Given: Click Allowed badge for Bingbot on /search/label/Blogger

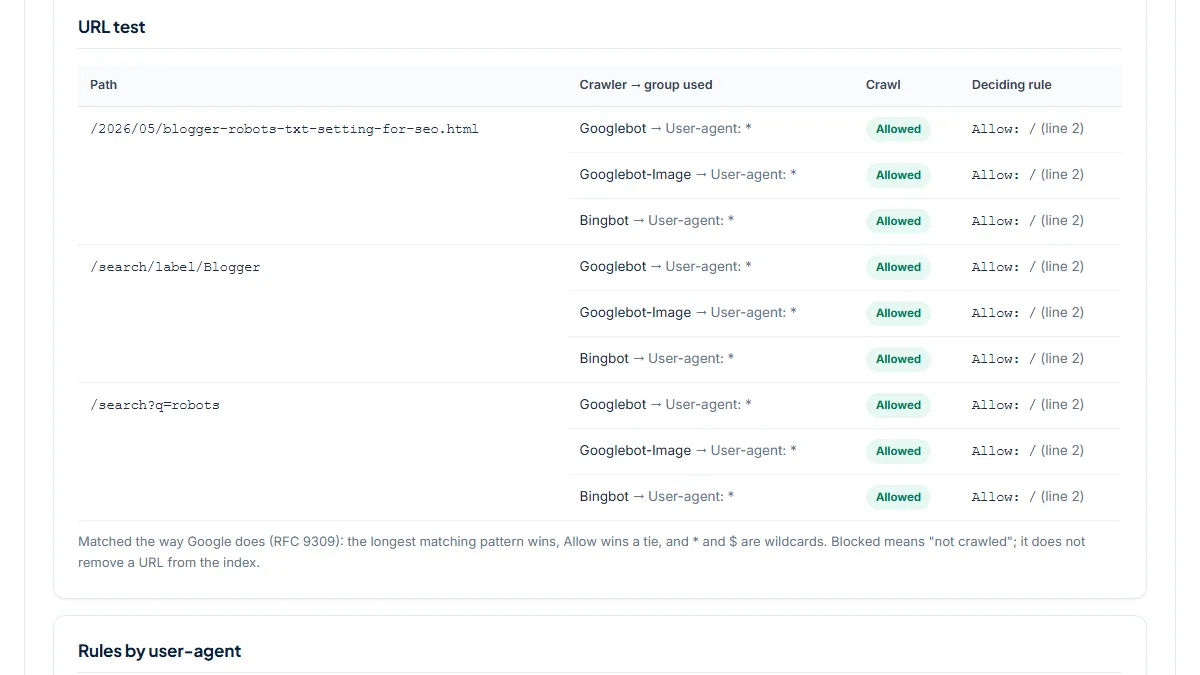Looking at the screenshot, I should [898, 359].
